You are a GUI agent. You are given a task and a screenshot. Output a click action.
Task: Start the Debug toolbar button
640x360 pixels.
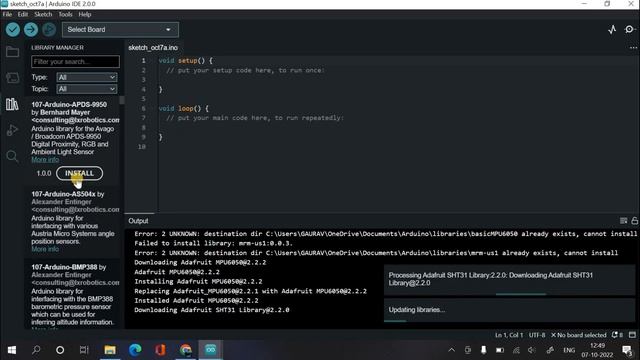49,29
